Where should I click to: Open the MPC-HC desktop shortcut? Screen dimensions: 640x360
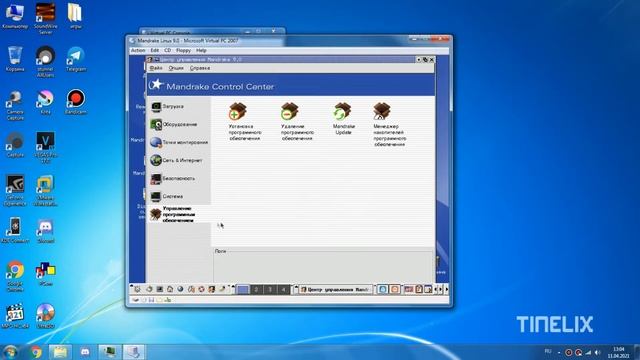point(15,316)
